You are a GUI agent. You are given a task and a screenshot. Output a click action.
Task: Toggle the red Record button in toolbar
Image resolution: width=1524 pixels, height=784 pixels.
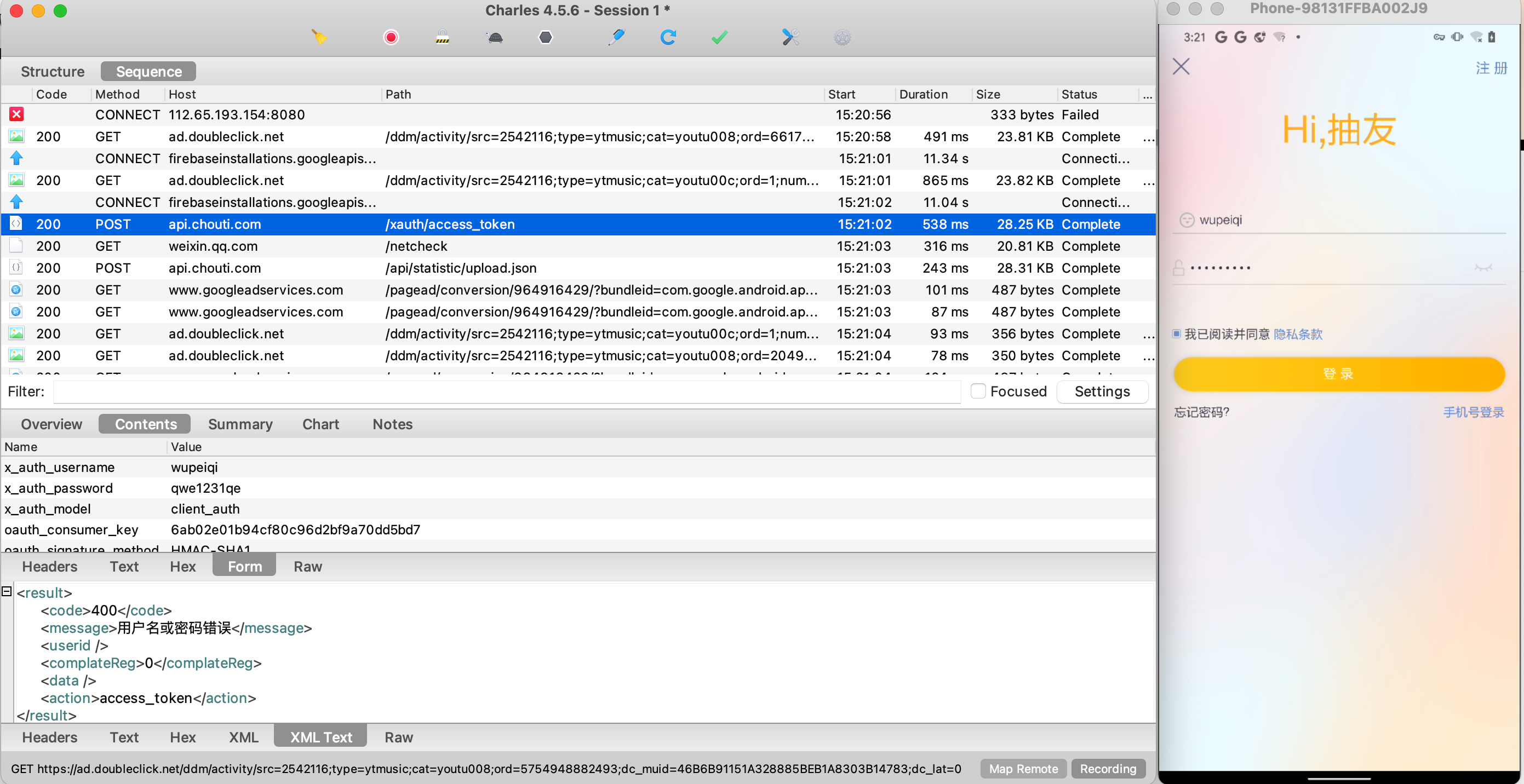(x=391, y=37)
